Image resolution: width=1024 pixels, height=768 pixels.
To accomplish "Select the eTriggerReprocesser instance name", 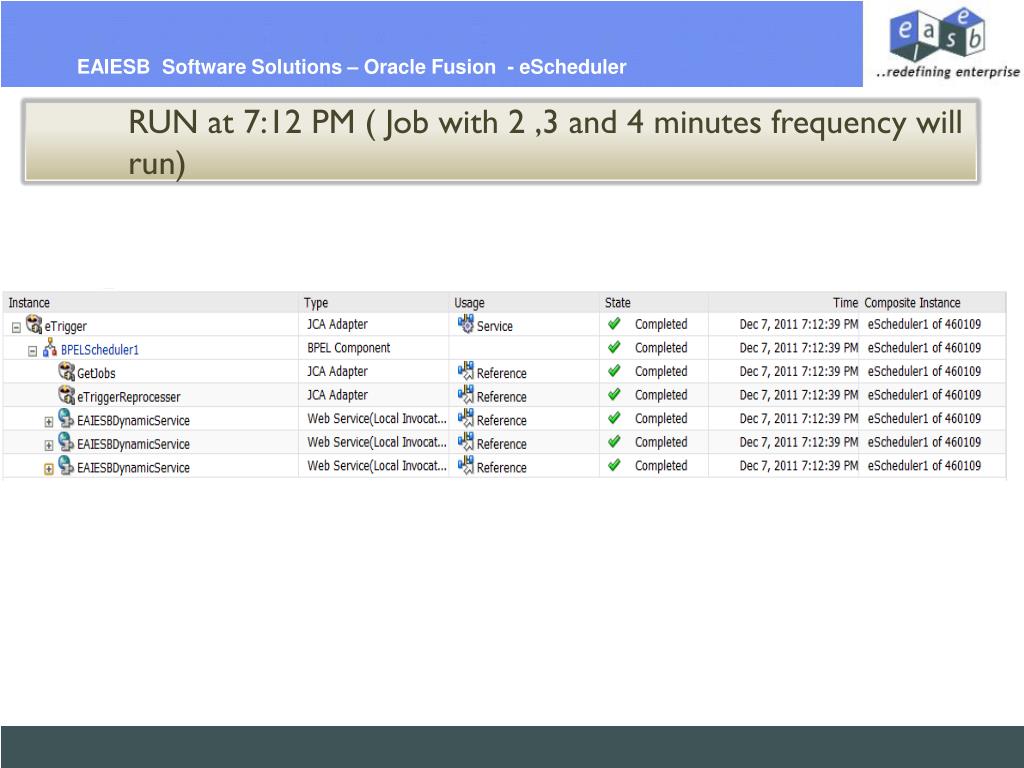I will pyautogui.click(x=129, y=397).
